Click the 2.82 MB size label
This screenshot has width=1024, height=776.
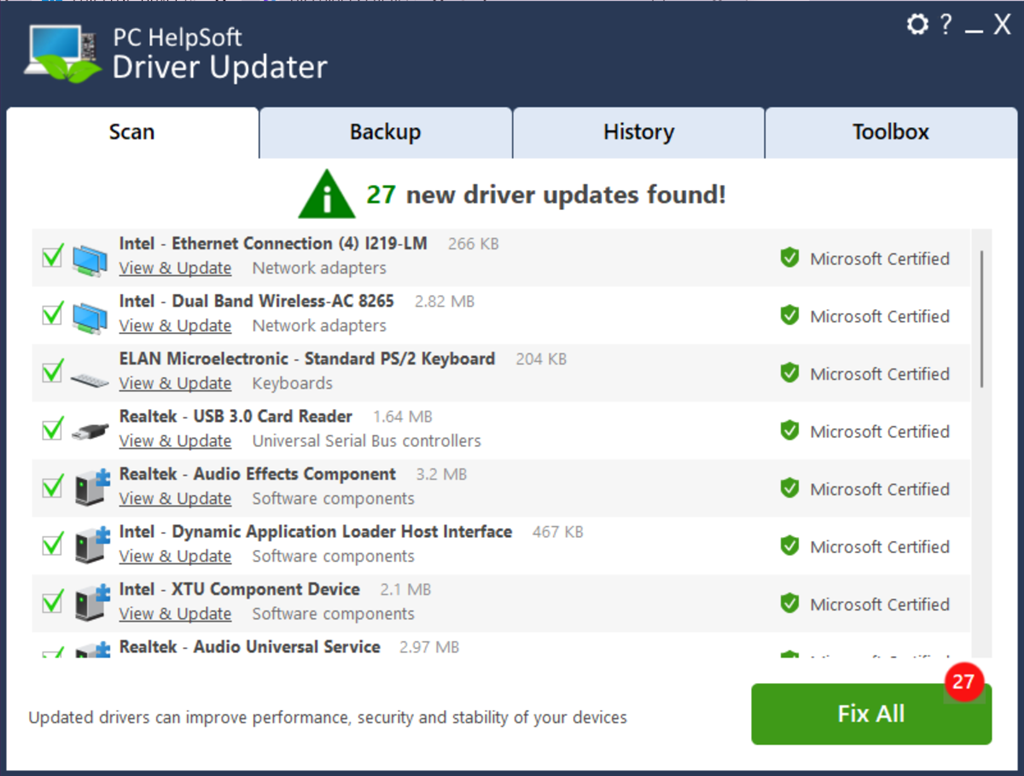[x=445, y=302]
